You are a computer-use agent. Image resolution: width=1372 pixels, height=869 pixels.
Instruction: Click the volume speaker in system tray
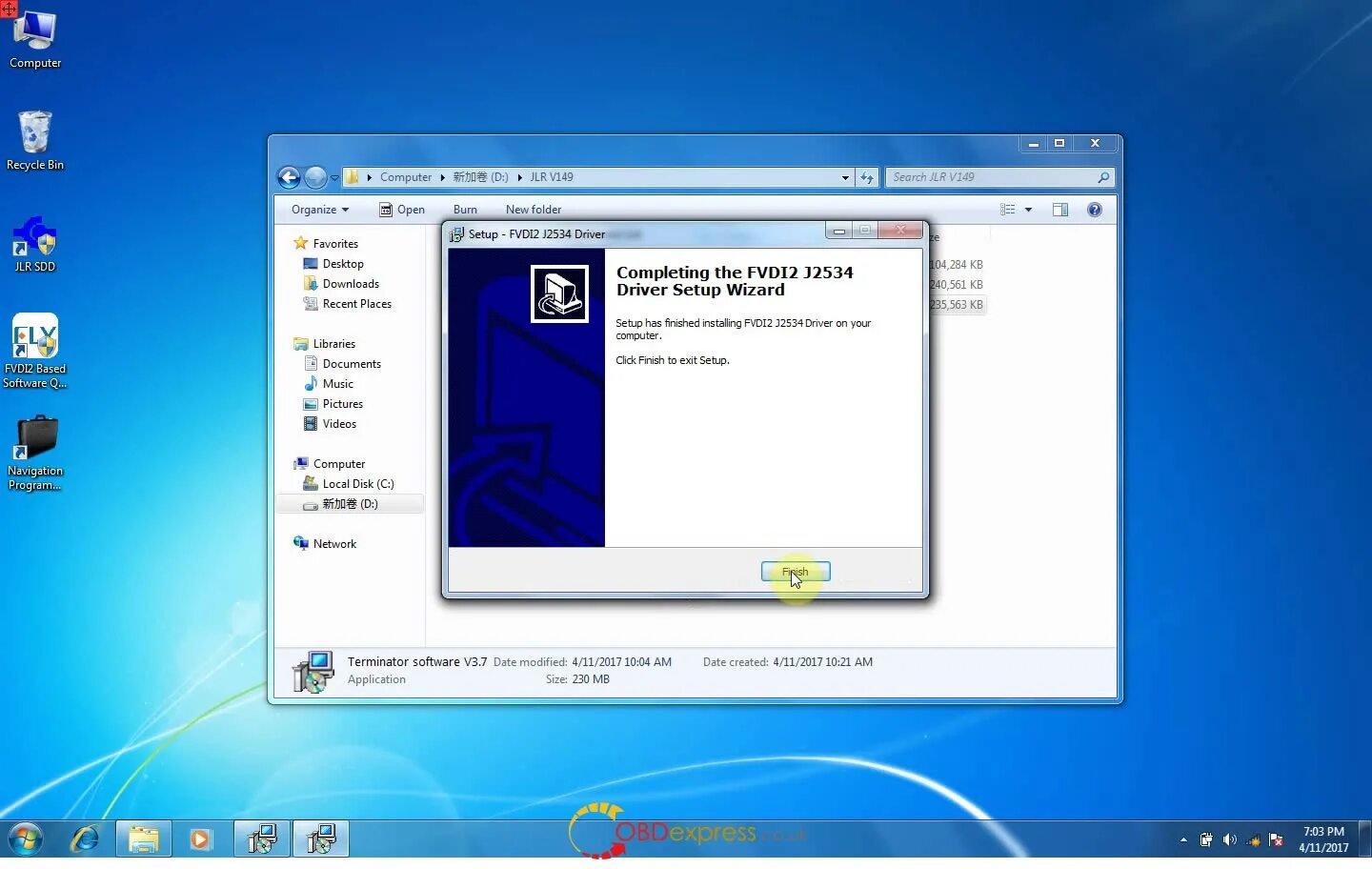[1230, 839]
